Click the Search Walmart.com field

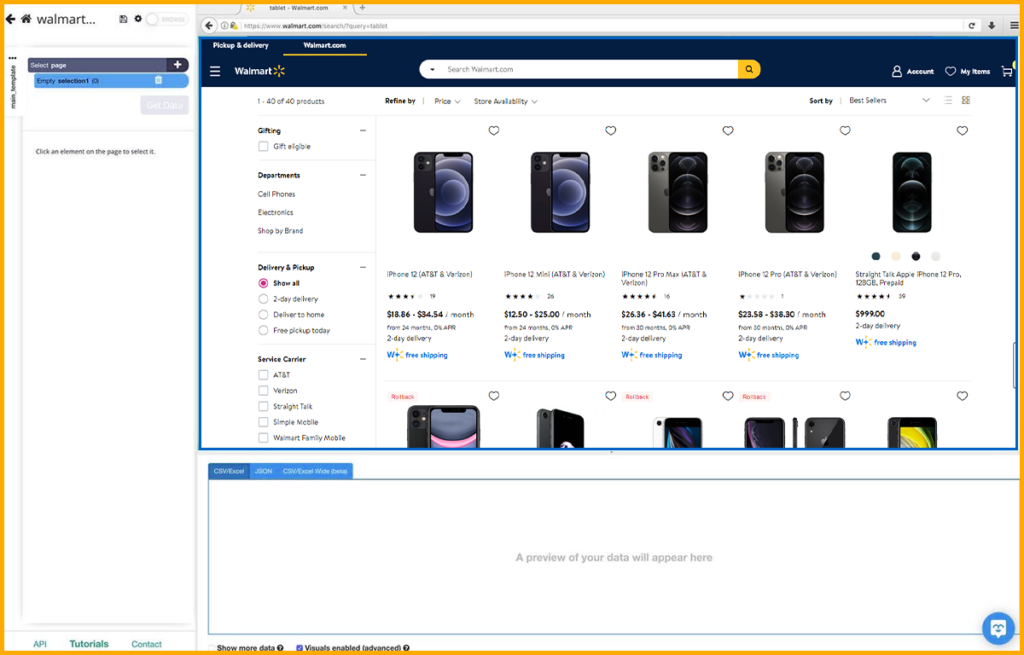[590, 69]
